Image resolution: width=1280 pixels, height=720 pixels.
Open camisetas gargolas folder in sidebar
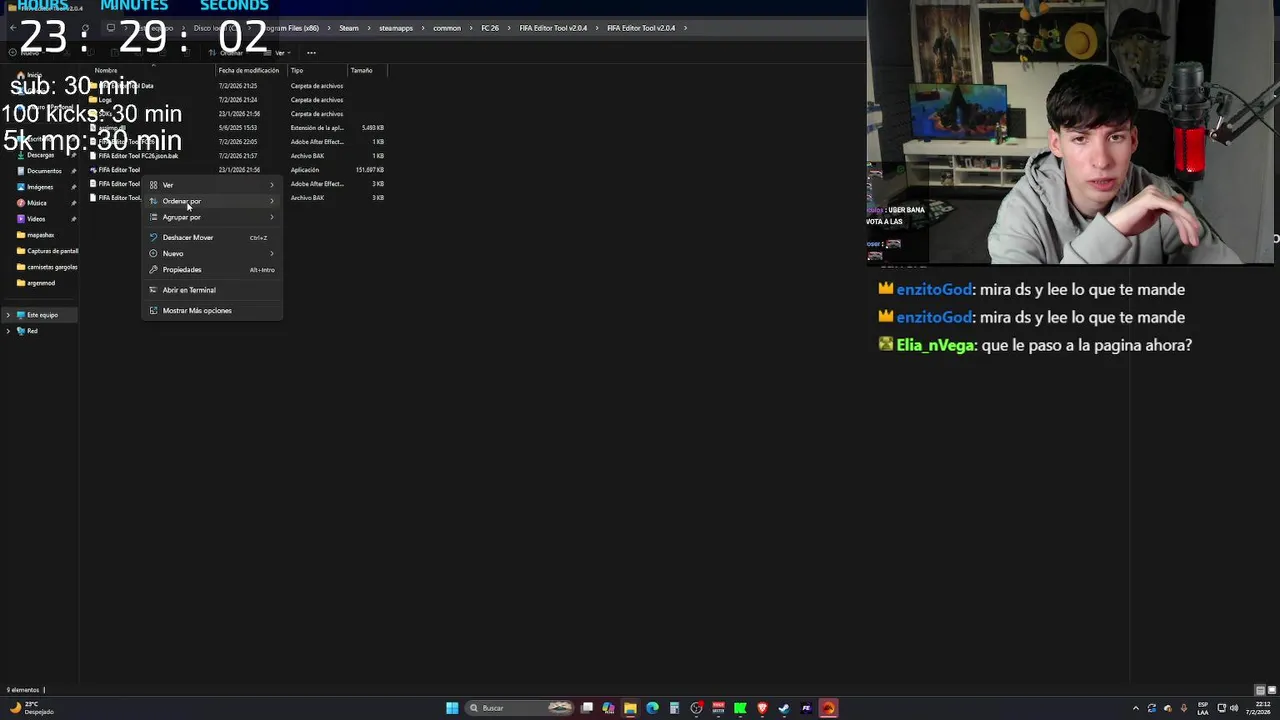coord(48,267)
